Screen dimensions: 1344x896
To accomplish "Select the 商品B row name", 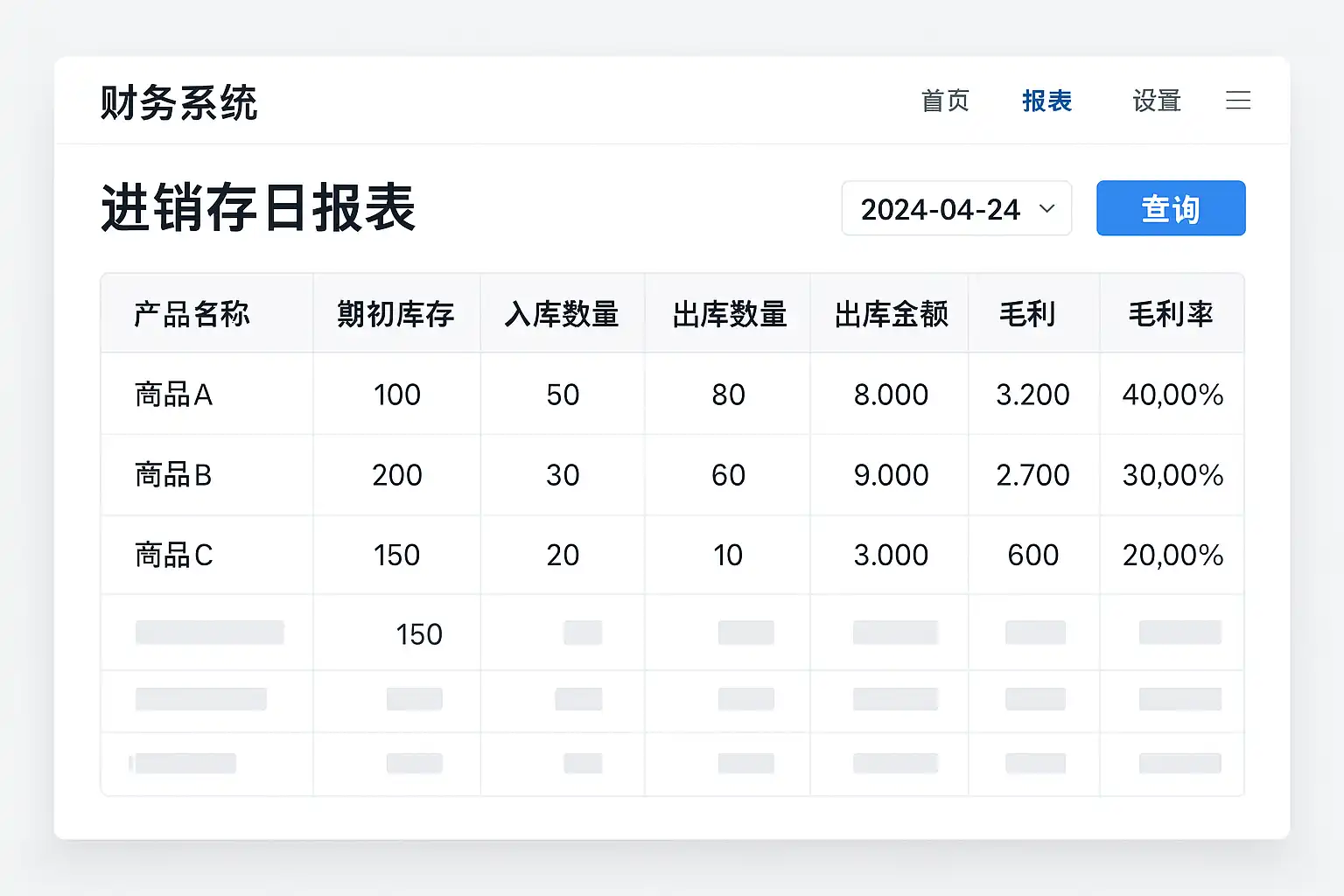I will pos(173,475).
